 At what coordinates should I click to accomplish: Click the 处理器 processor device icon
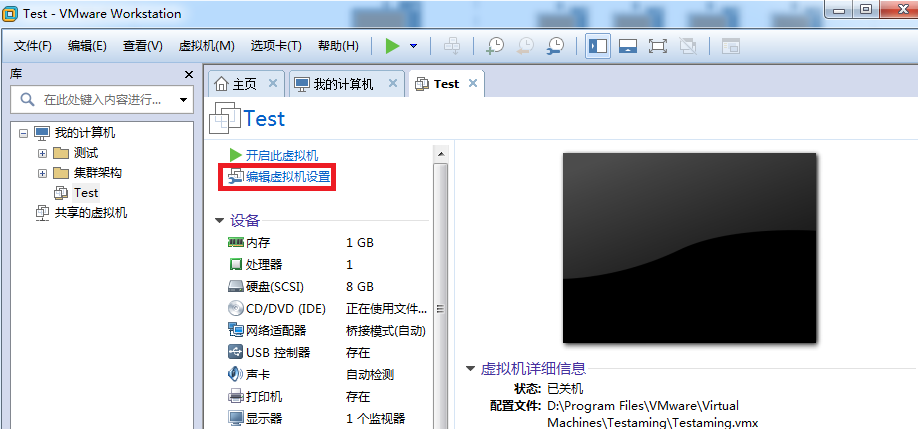(x=235, y=264)
